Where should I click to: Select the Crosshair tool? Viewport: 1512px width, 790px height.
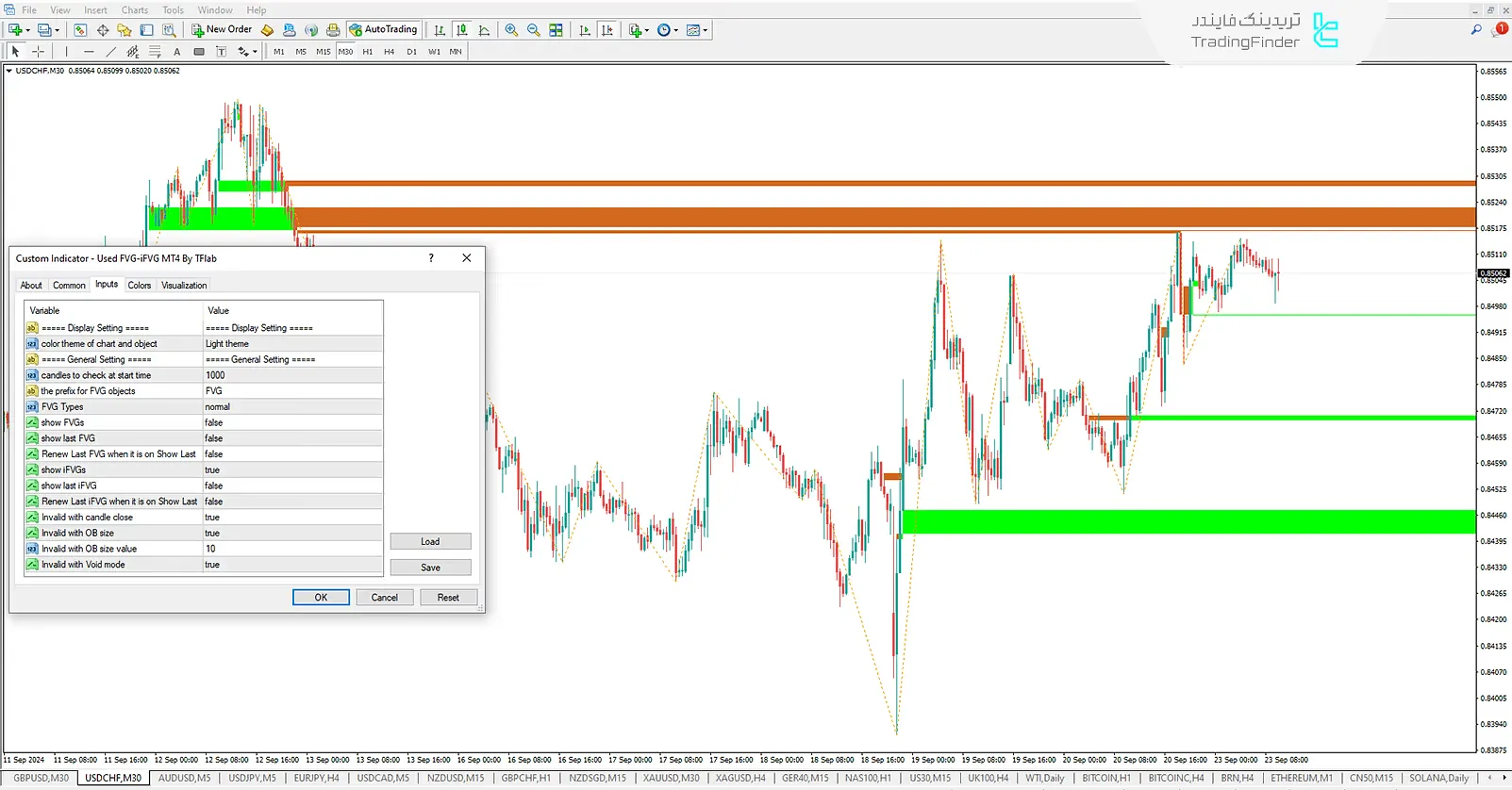pos(38,52)
